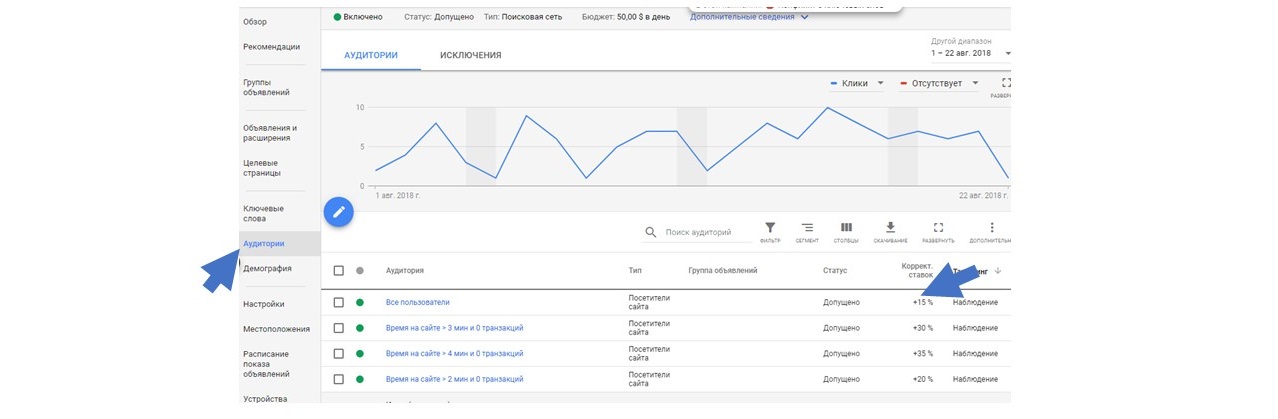Open the Столбцы columns icon
1278x419 pixels.
pos(846,228)
